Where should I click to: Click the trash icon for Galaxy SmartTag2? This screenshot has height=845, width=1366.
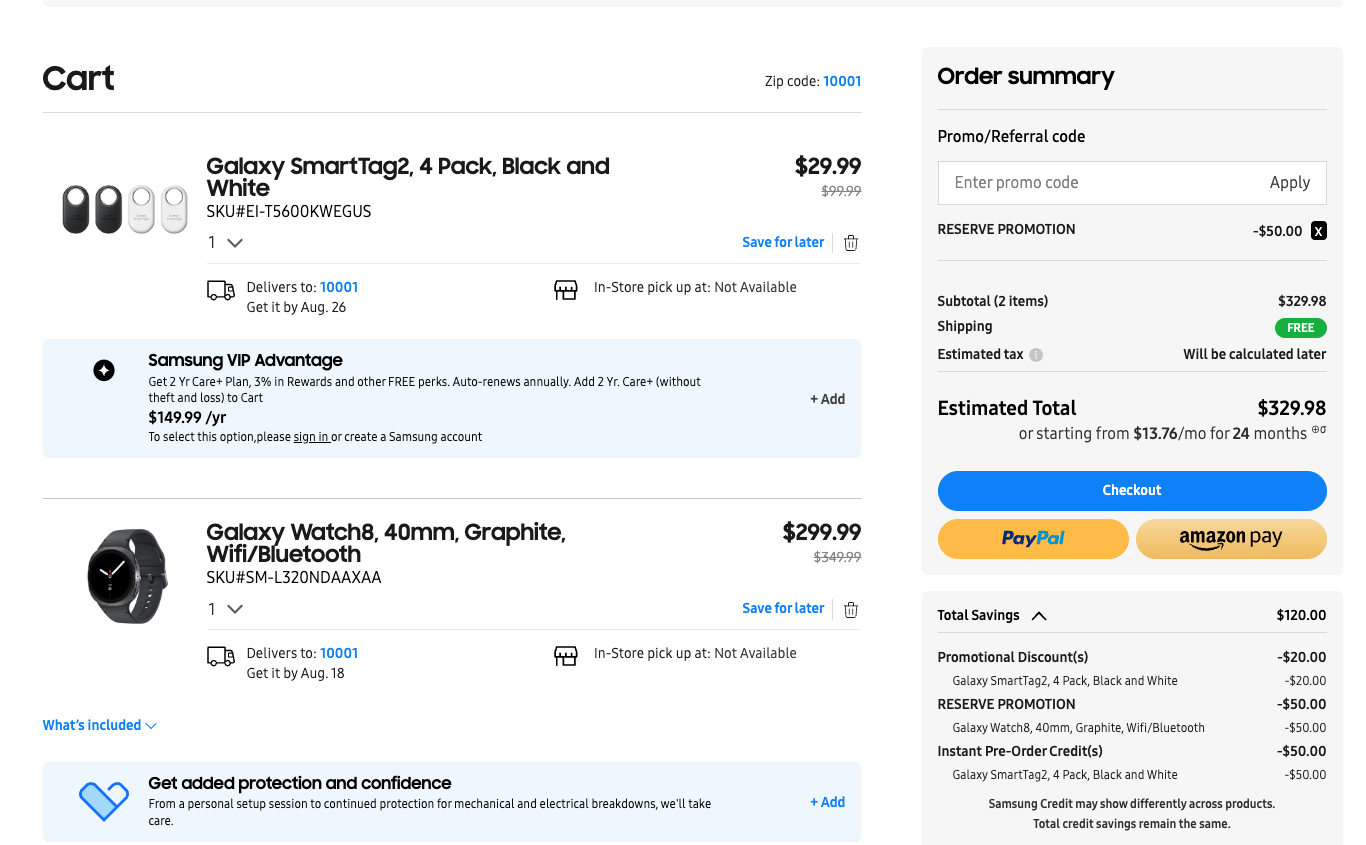point(850,242)
